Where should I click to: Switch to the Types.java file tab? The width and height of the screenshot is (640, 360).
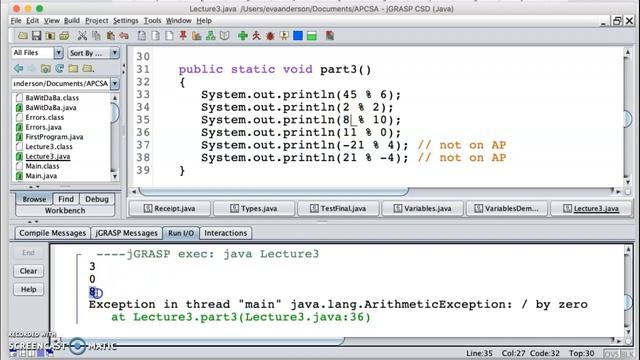(x=254, y=209)
